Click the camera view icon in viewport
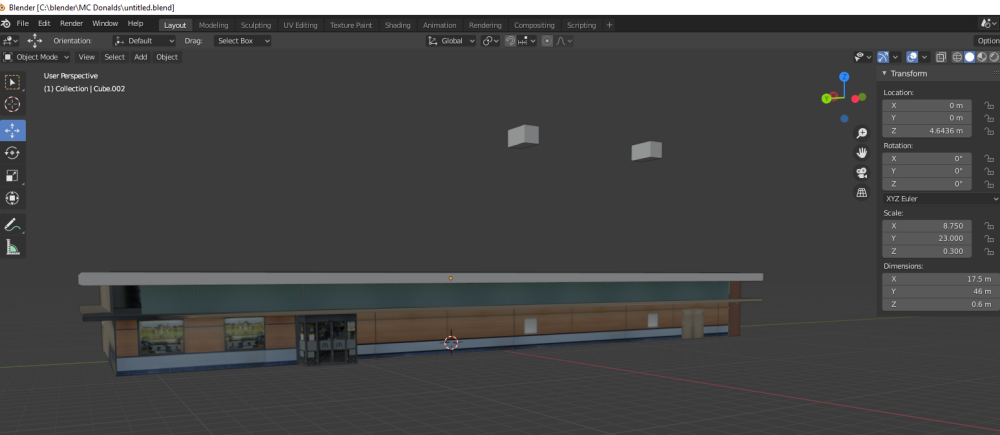 [861, 172]
